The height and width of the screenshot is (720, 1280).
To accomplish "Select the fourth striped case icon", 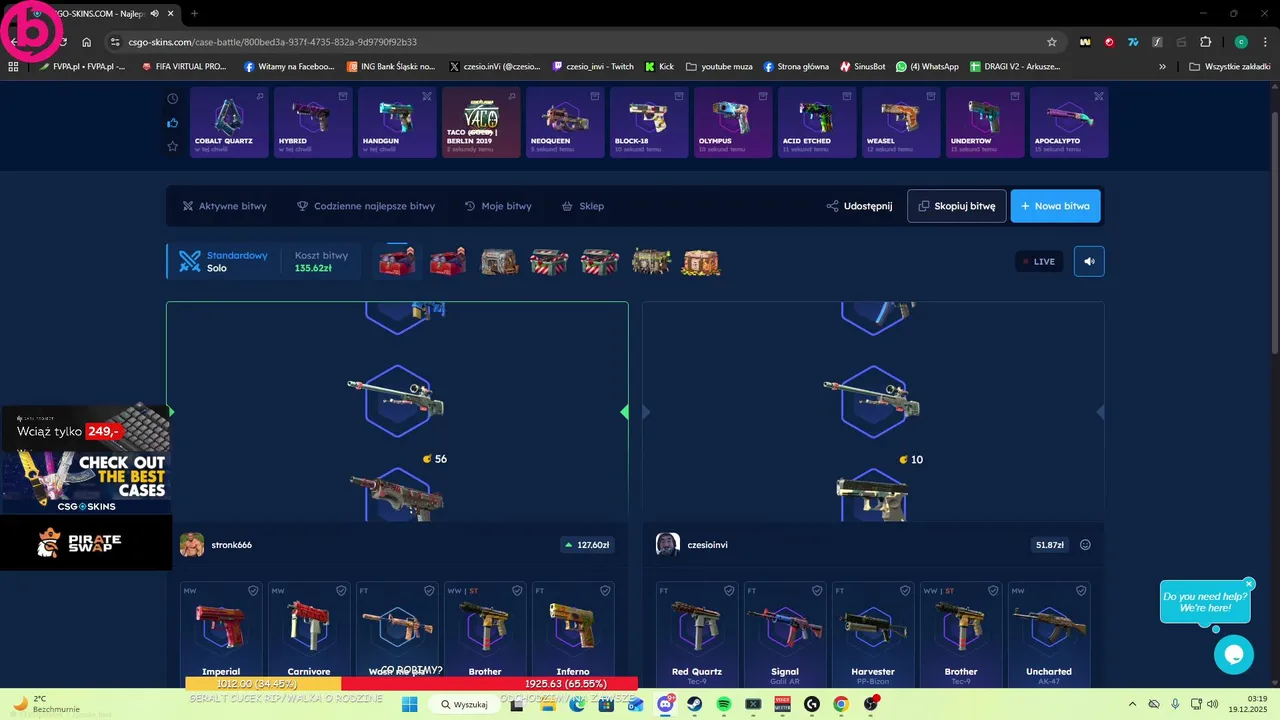I will click(x=549, y=262).
